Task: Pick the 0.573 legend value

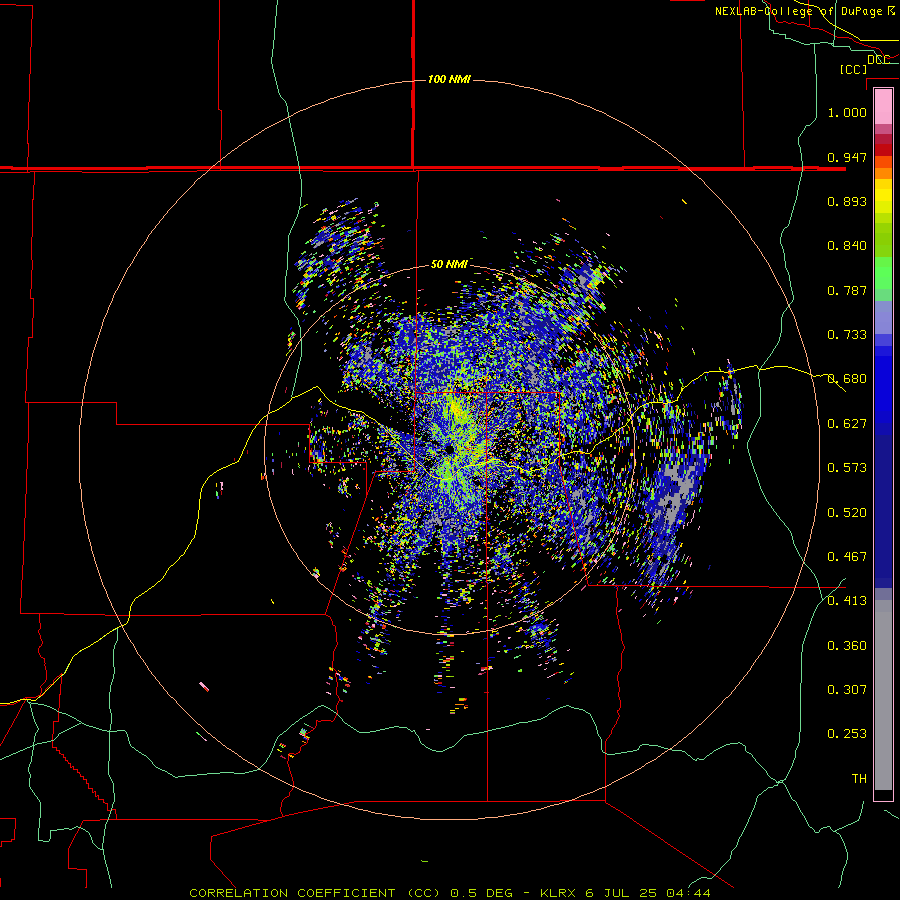Action: coord(847,467)
